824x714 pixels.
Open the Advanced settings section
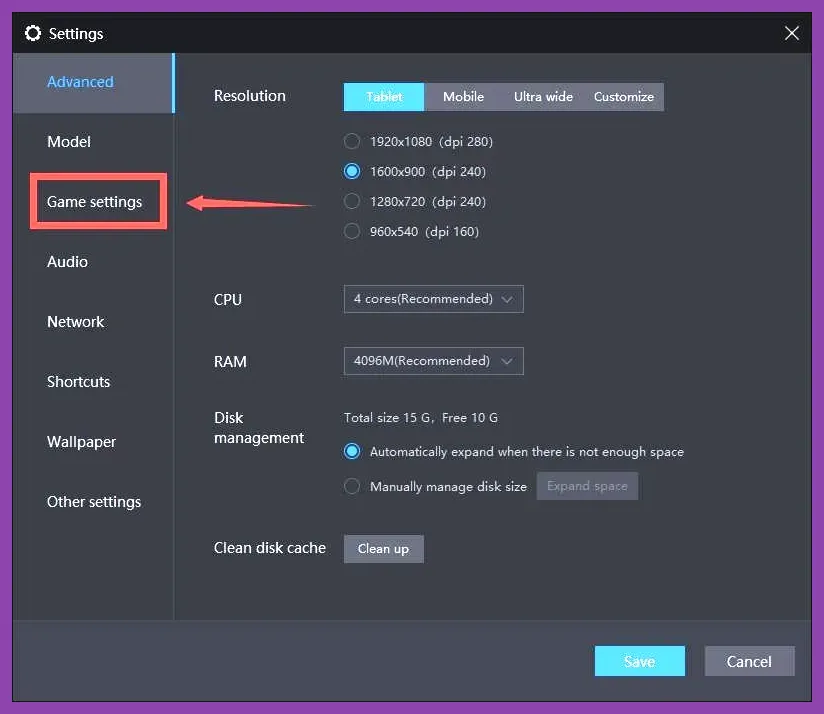93,82
